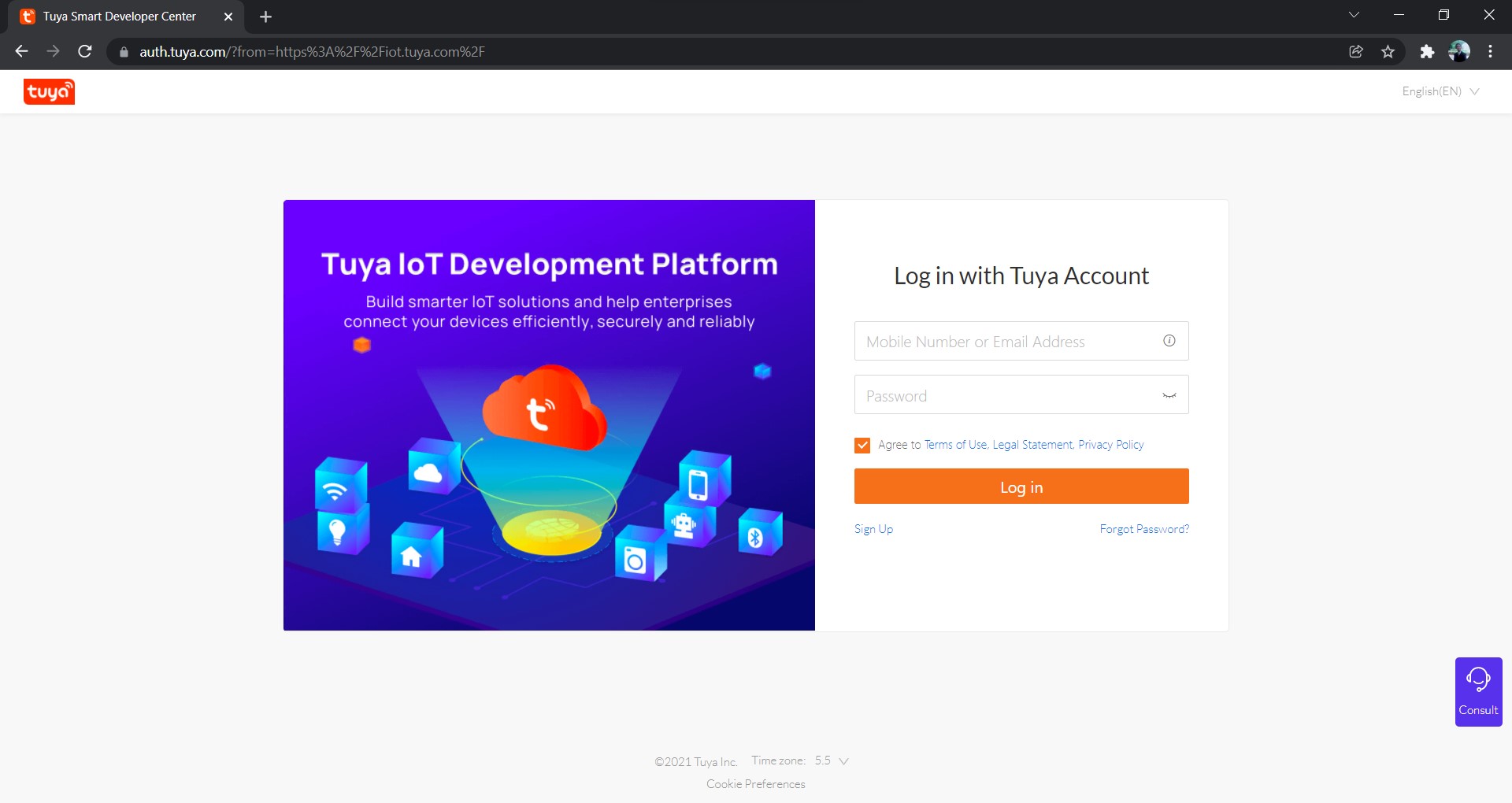This screenshot has height=803, width=1512.
Task: Click Cookie Preferences link
Action: [756, 784]
